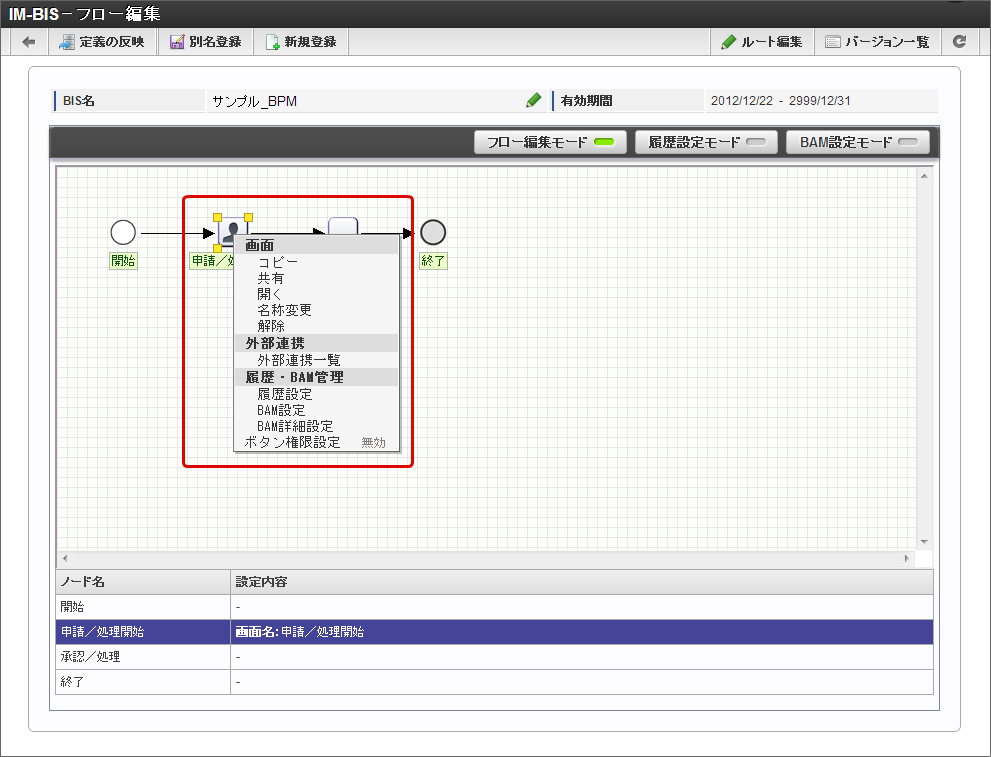Select the 終了 end node circle
The image size is (991, 757).
433,233
